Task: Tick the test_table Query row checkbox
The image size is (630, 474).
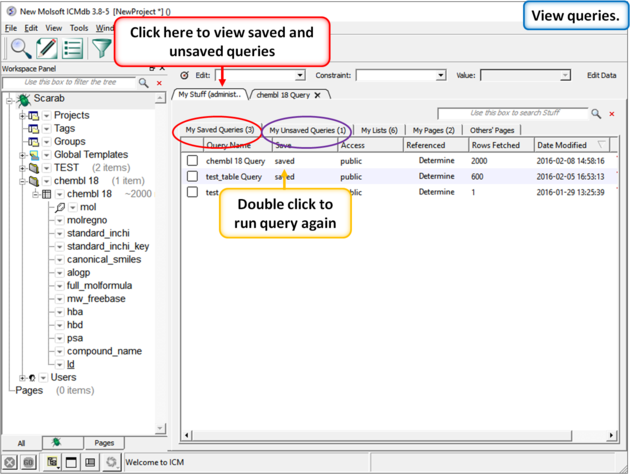Action: tap(192, 177)
